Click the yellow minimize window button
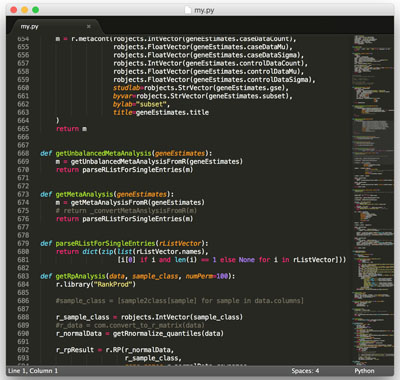The height and width of the screenshot is (380, 400). [x=25, y=10]
